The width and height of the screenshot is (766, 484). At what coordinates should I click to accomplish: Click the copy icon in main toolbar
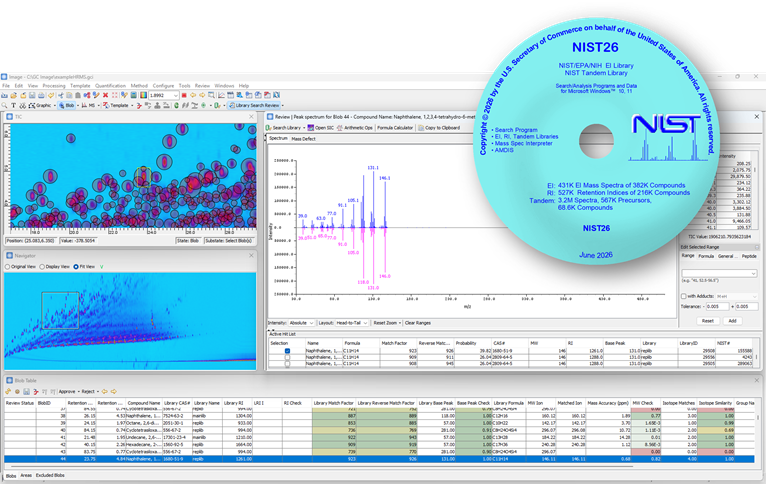click(69, 95)
